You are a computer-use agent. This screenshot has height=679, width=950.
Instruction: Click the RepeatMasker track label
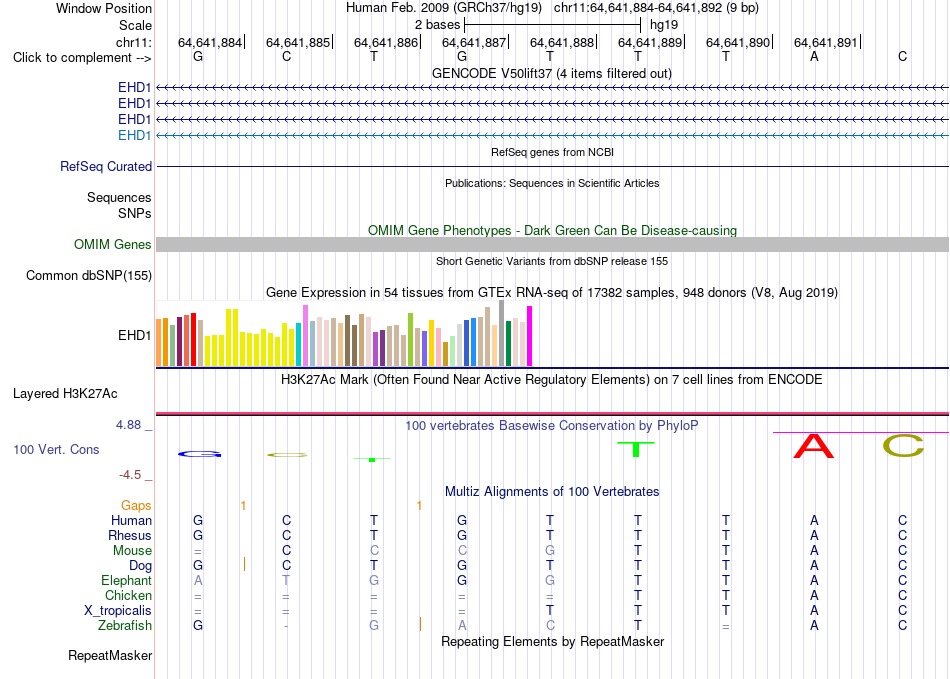point(110,655)
